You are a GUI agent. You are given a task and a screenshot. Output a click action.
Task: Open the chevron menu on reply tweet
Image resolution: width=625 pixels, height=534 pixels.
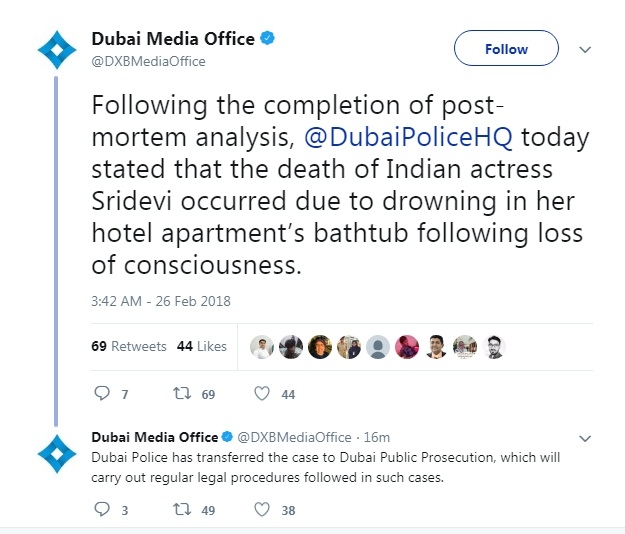[x=585, y=439]
